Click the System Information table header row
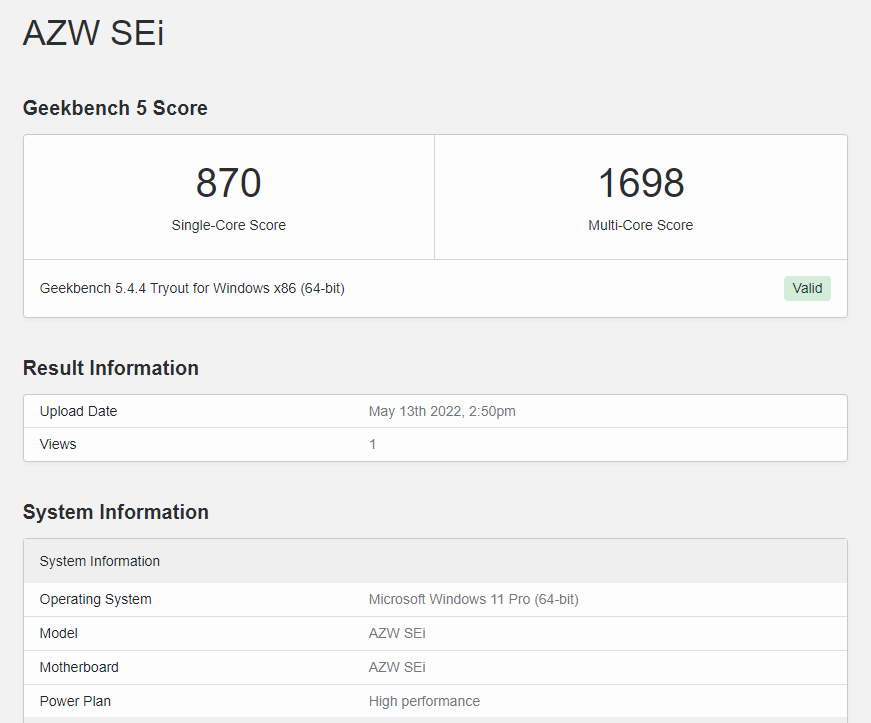The image size is (871, 723). (436, 561)
